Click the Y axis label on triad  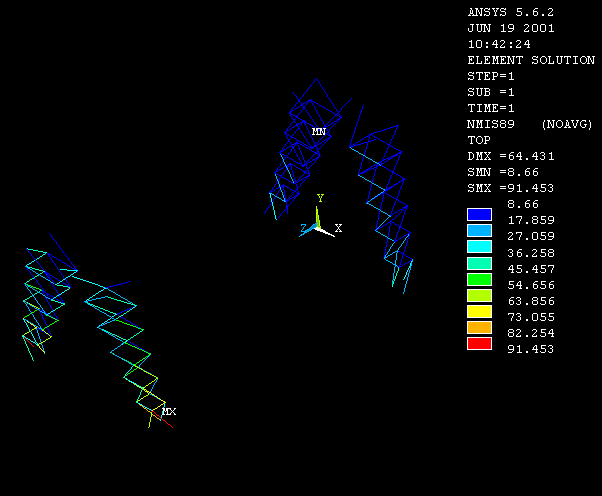coord(320,199)
